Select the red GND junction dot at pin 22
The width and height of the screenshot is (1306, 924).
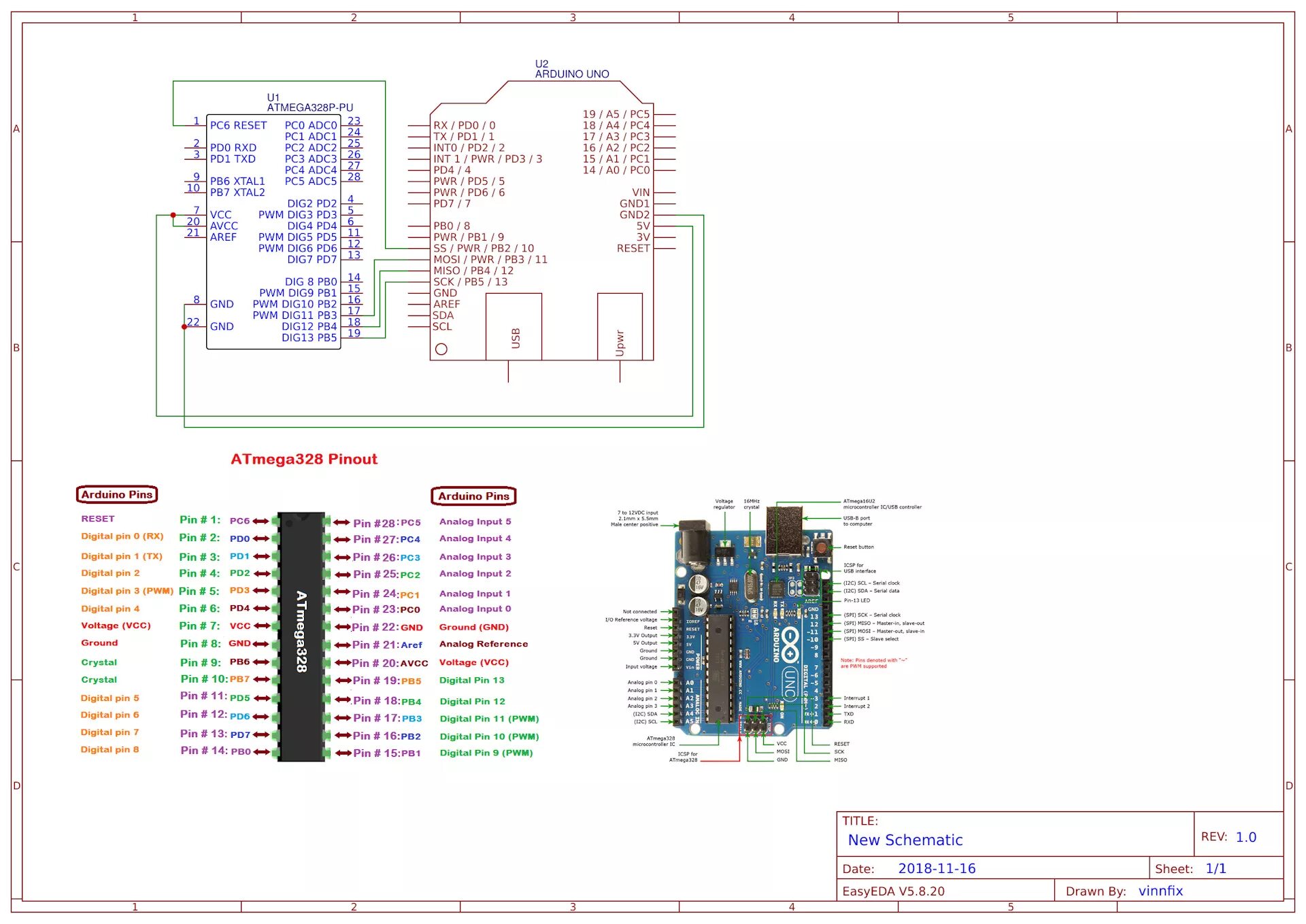click(x=184, y=327)
